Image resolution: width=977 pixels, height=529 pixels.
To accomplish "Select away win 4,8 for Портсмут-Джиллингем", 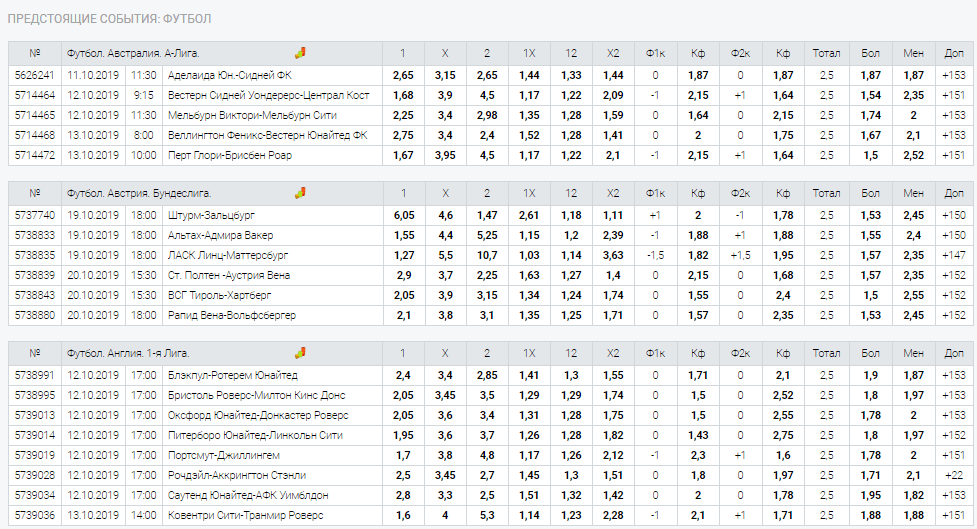I will coord(487,455).
